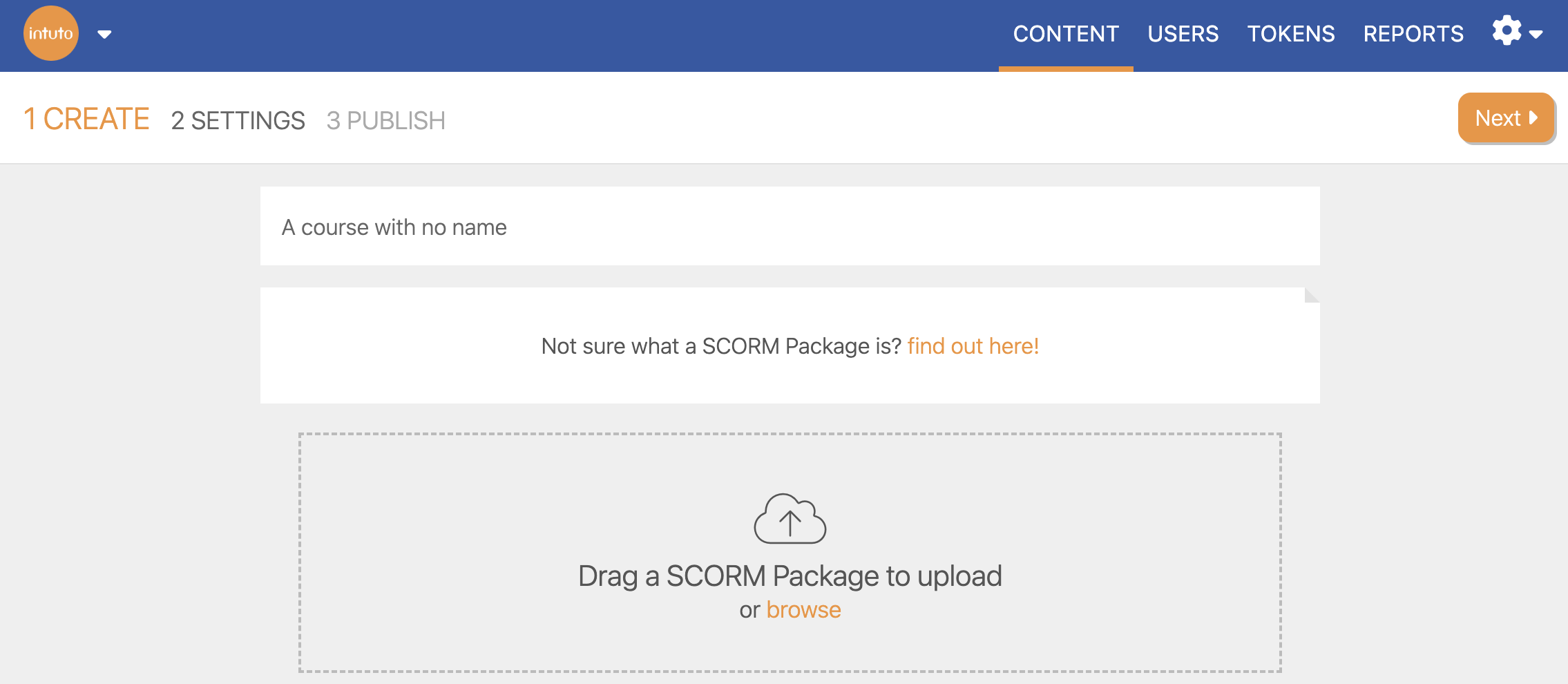Click the "Drag a SCORM Package to upload" text
The height and width of the screenshot is (684, 1568).
click(x=790, y=576)
